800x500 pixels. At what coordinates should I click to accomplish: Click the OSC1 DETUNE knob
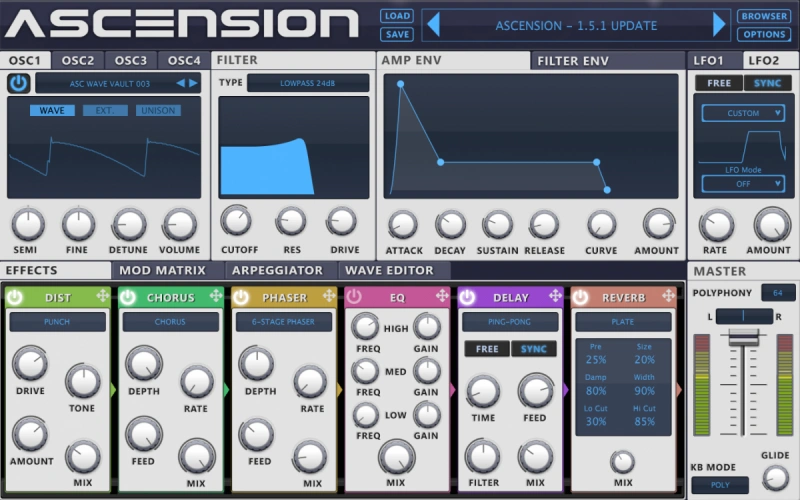[129, 224]
